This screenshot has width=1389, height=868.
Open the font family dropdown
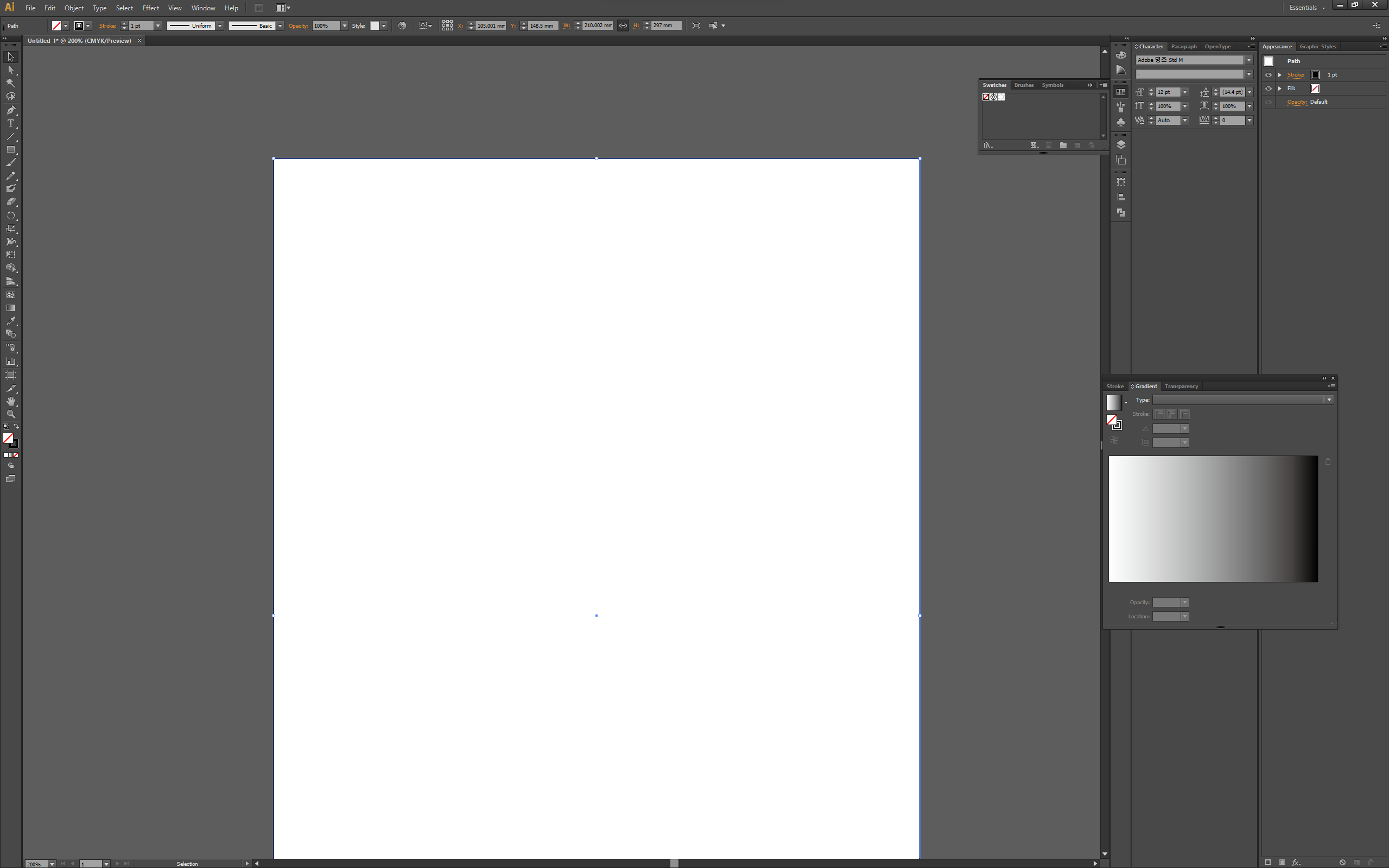(x=1248, y=60)
